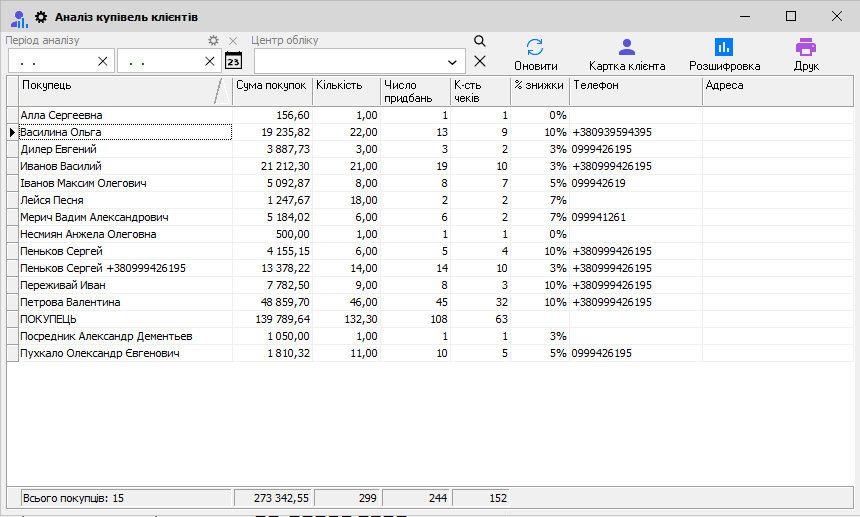Click the Друк printer icon
This screenshot has height=517, width=860.
[806, 47]
